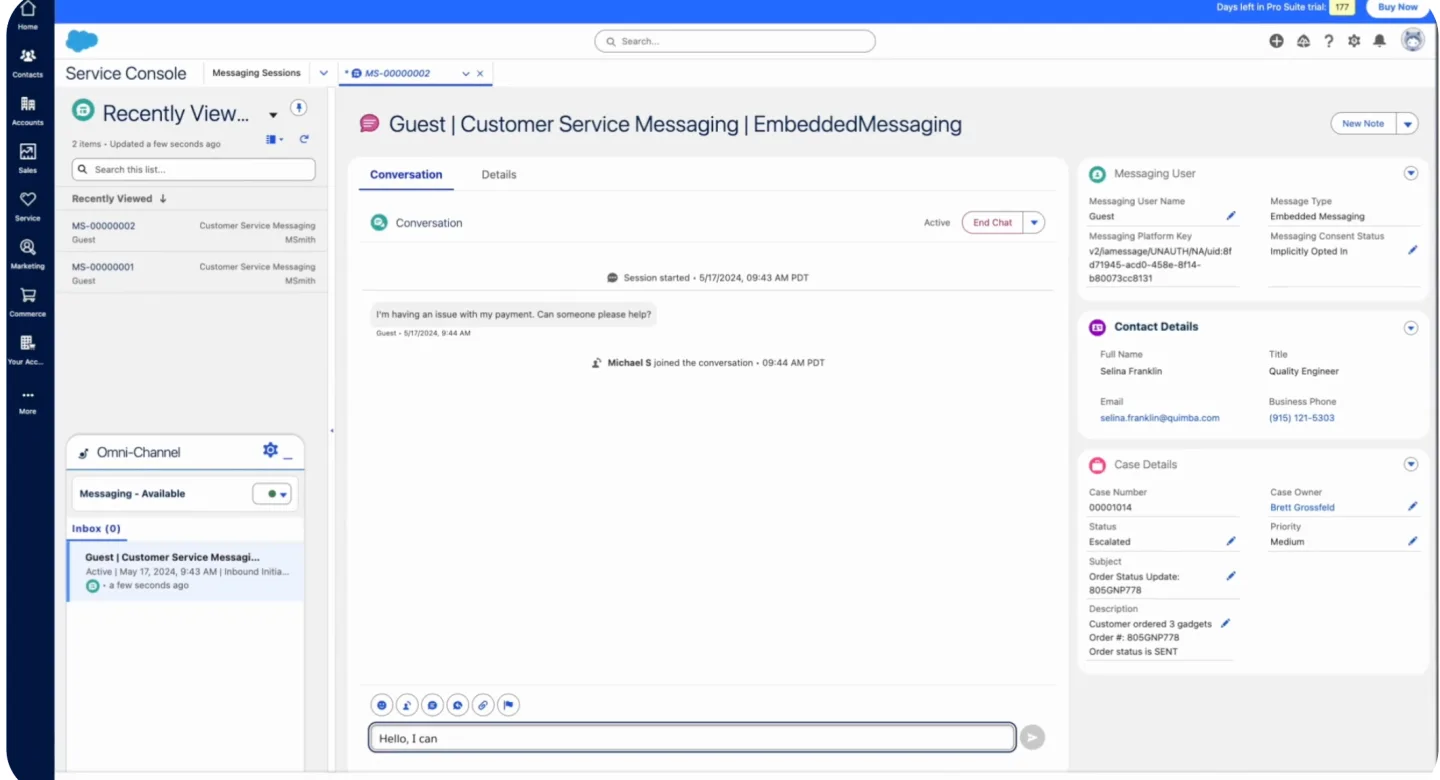
Task: Send the message with the arrow button
Action: (x=1032, y=738)
